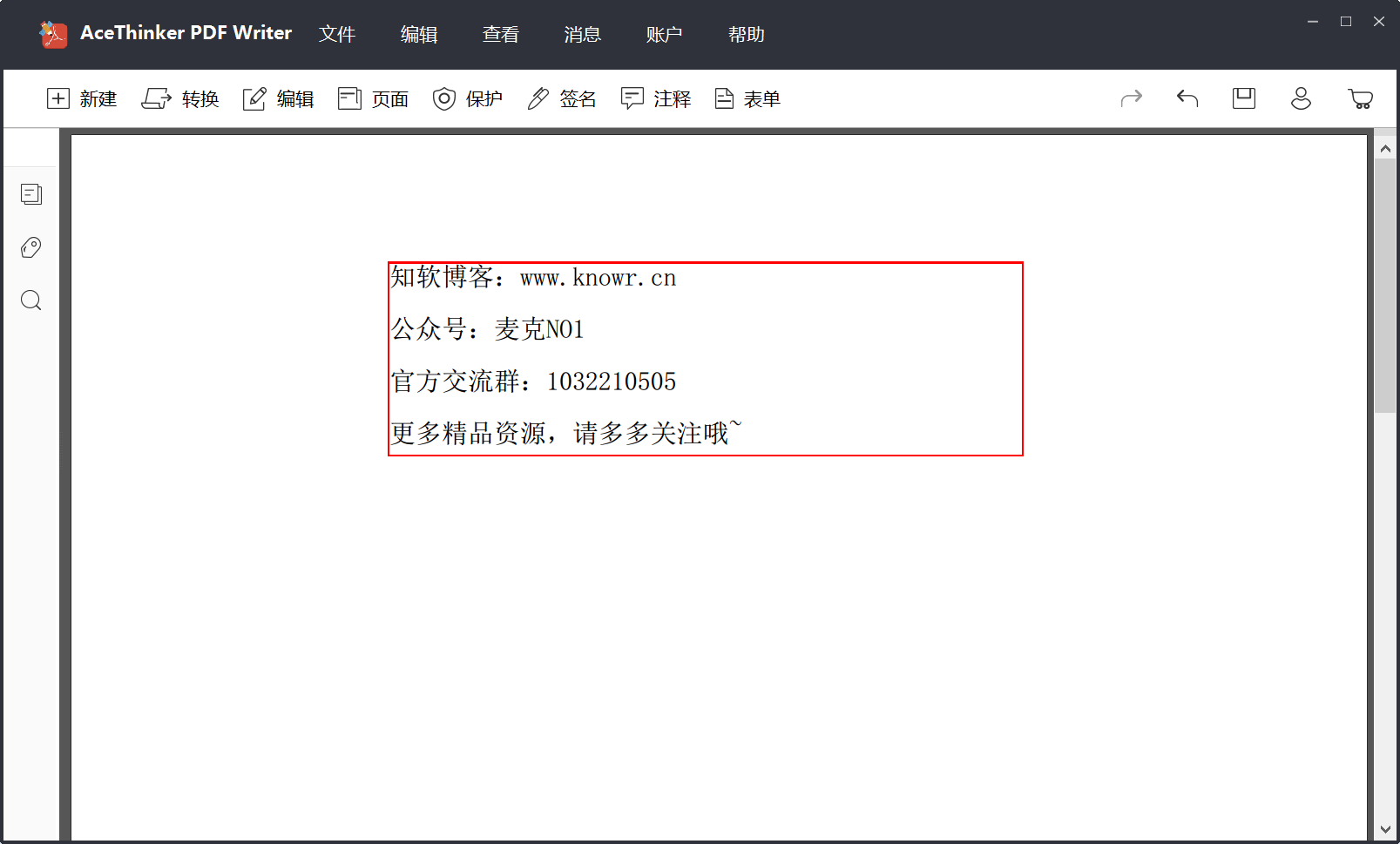Screen dimensions: 1400x844
Task: Click the text line 公众号：麦克NO1
Action: (x=487, y=329)
